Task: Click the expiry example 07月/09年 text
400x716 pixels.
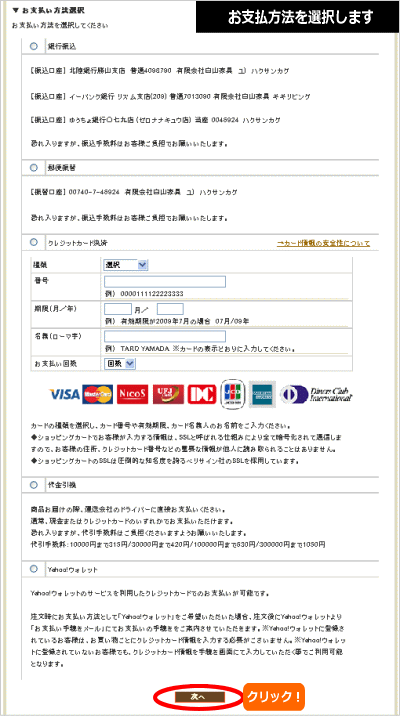Action: [x=232, y=321]
